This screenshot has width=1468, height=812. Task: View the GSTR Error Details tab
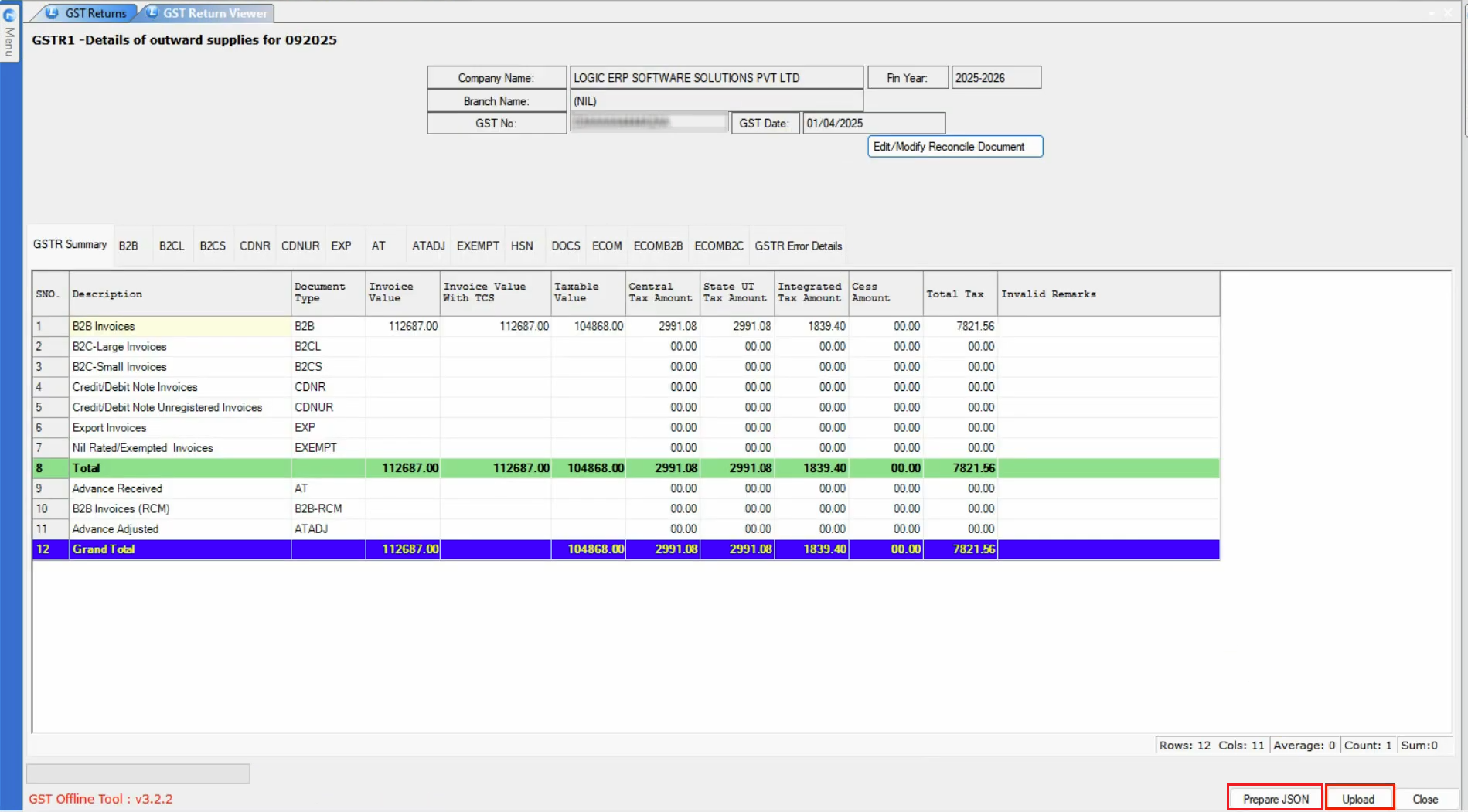798,246
